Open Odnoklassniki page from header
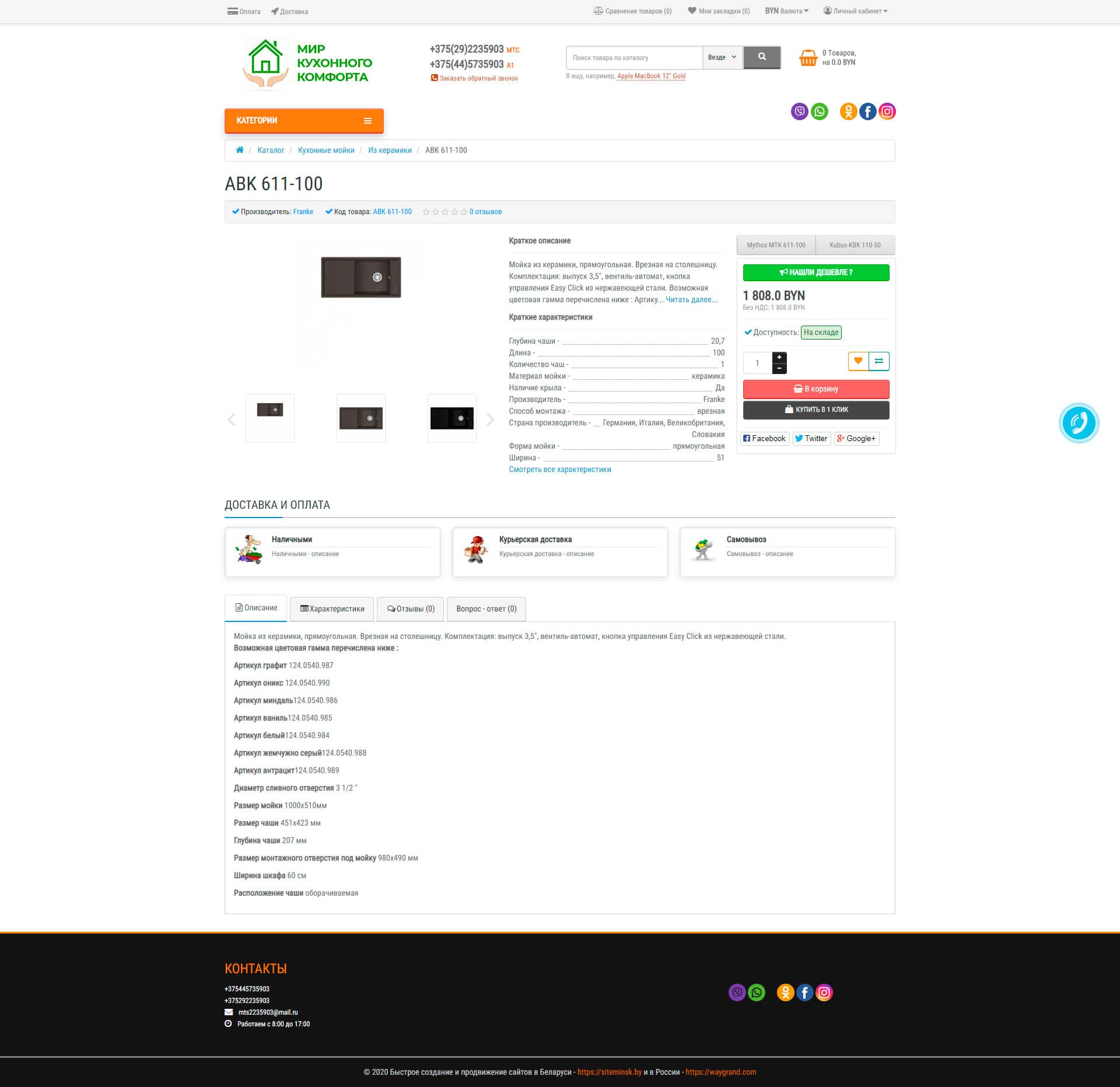1120x1087 pixels. coord(848,111)
